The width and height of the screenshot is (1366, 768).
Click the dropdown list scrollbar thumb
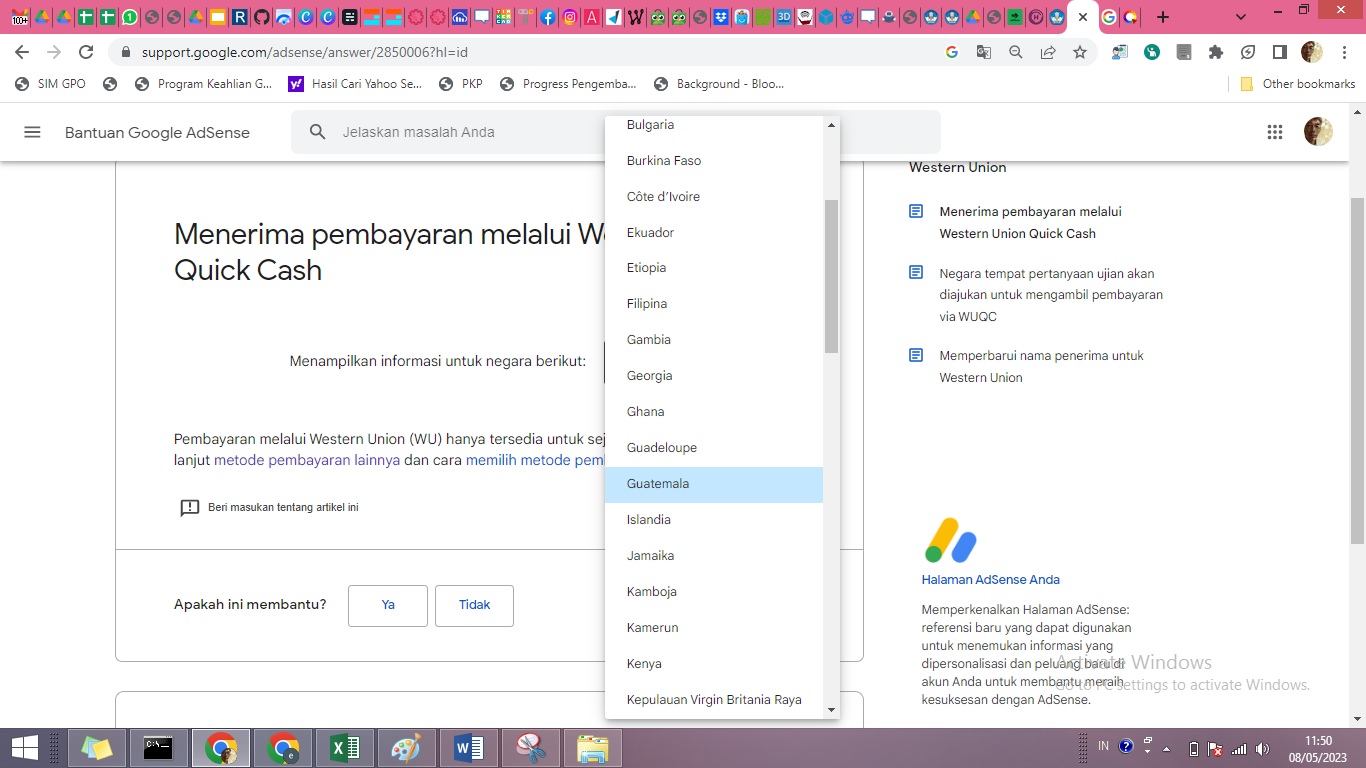click(831, 276)
